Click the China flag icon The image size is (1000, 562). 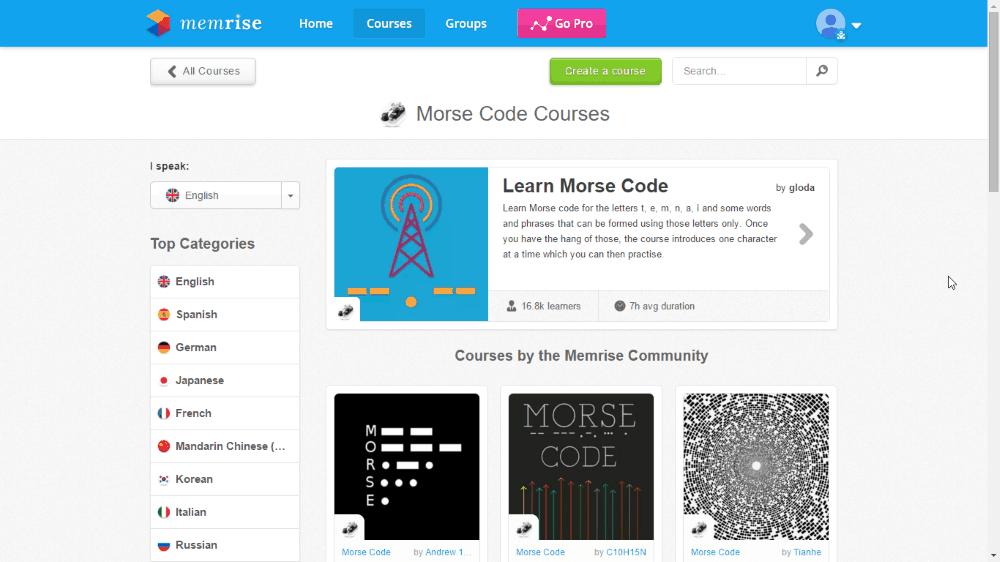click(164, 447)
